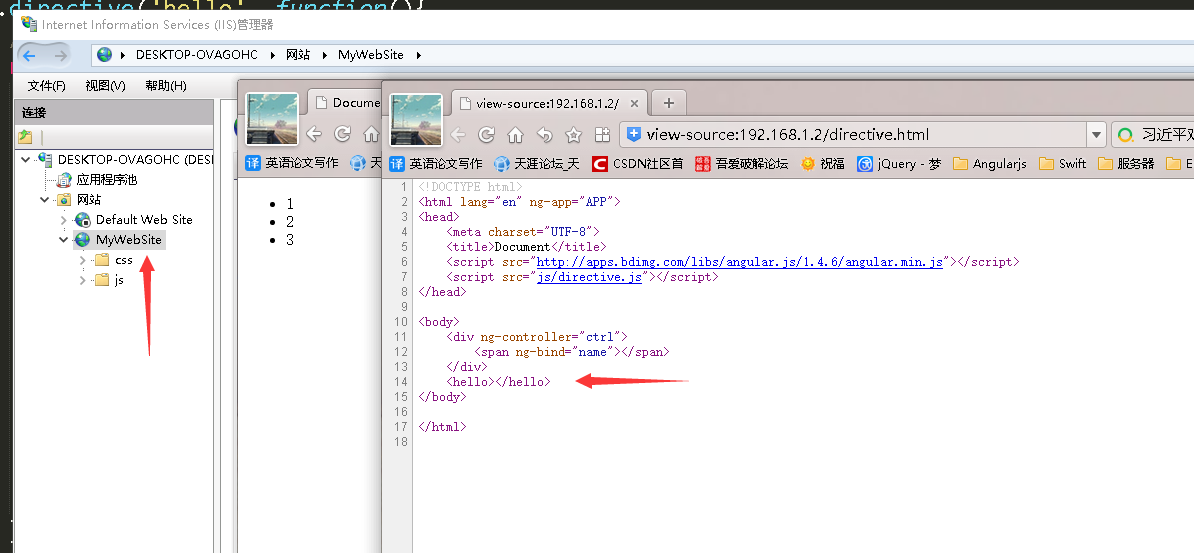Click the undo close-tab arrow in front browser
Viewport: 1194px width, 553px height.
click(x=544, y=135)
